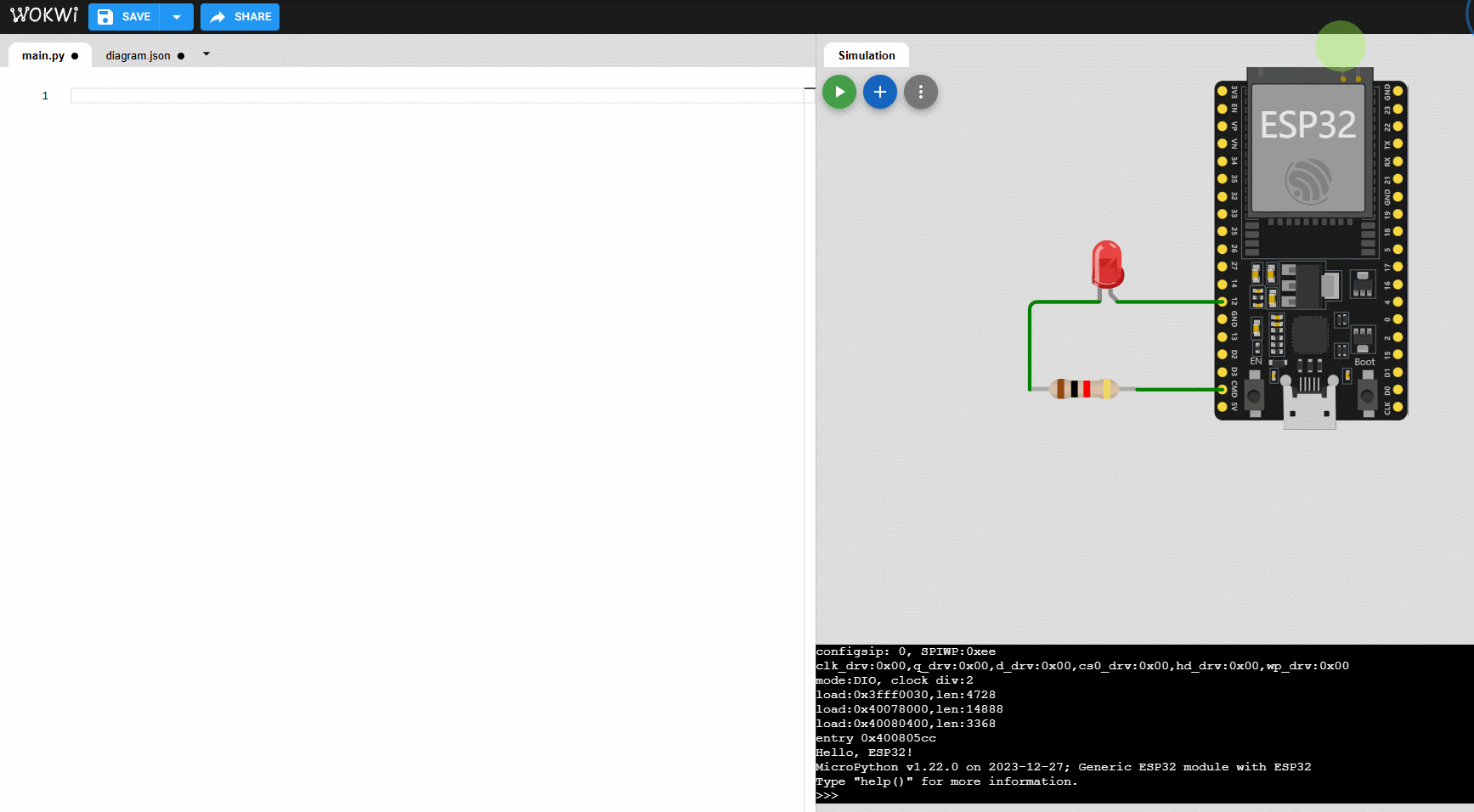Click the MicroPython REPL prompt line
This screenshot has width=1474, height=812.
tap(827, 796)
